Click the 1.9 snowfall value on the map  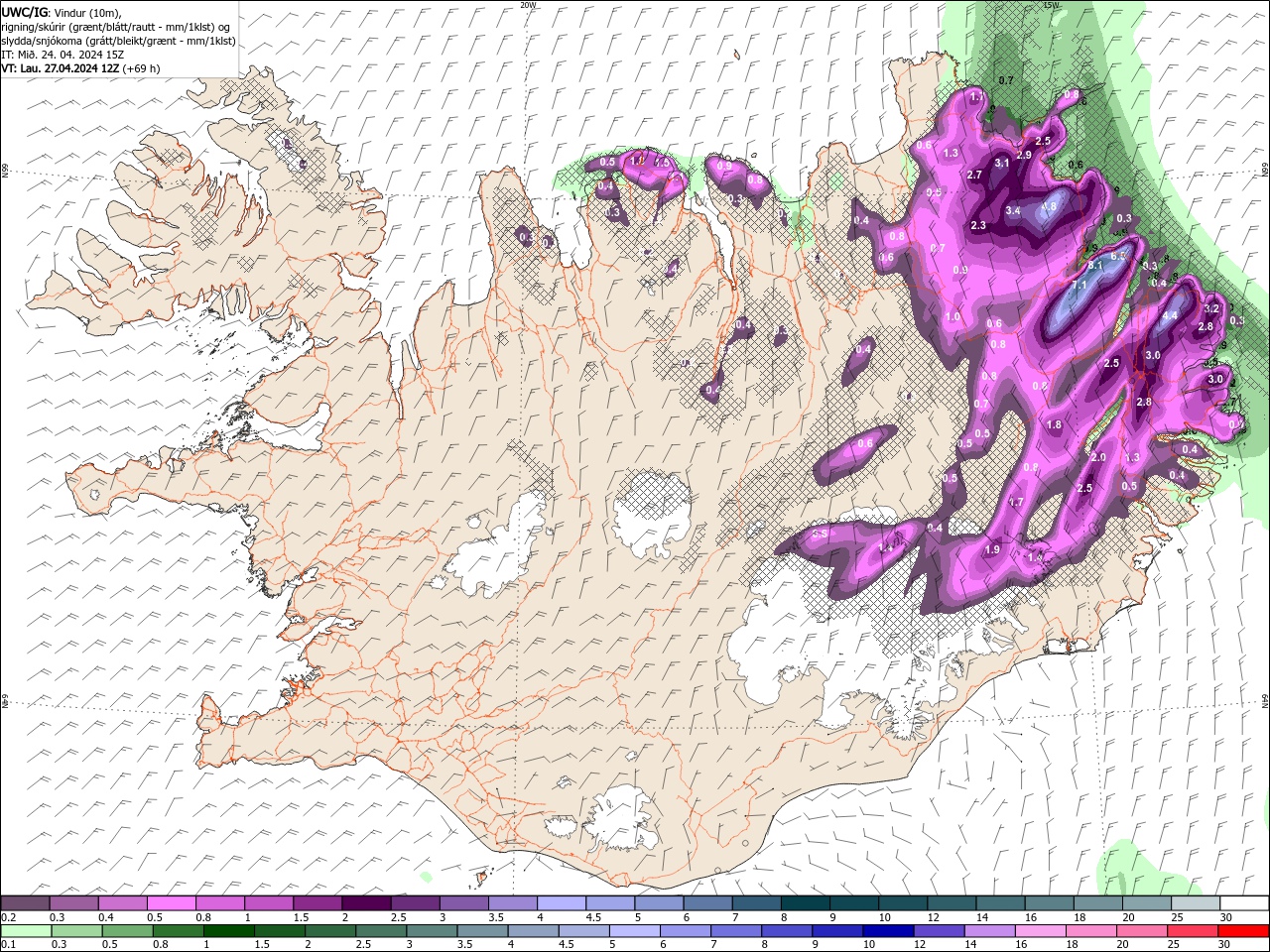pos(991,549)
